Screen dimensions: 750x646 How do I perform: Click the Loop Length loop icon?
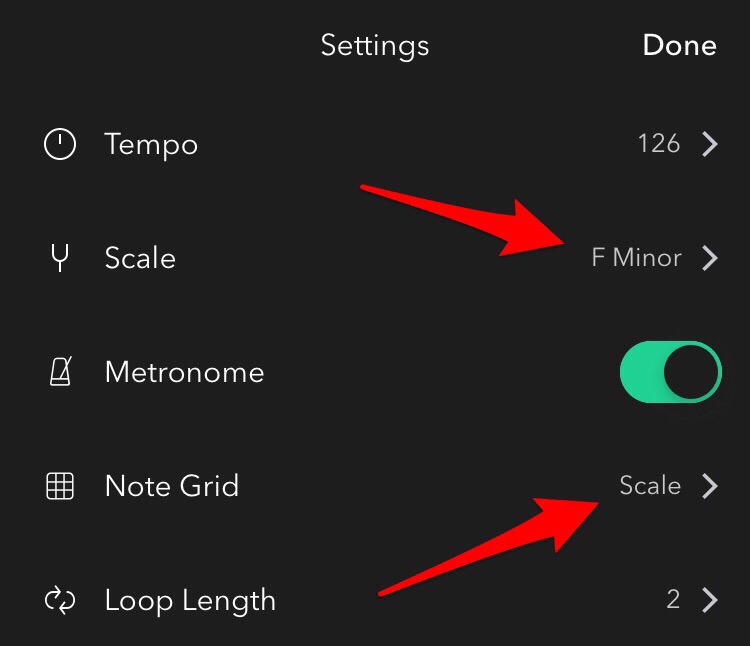tap(61, 601)
